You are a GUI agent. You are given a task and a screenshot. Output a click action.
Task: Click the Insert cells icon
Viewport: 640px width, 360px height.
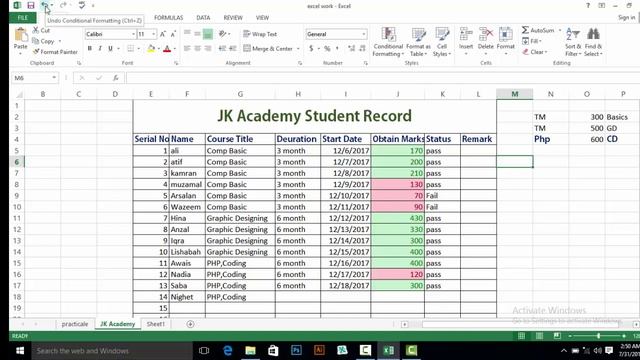(x=466, y=35)
